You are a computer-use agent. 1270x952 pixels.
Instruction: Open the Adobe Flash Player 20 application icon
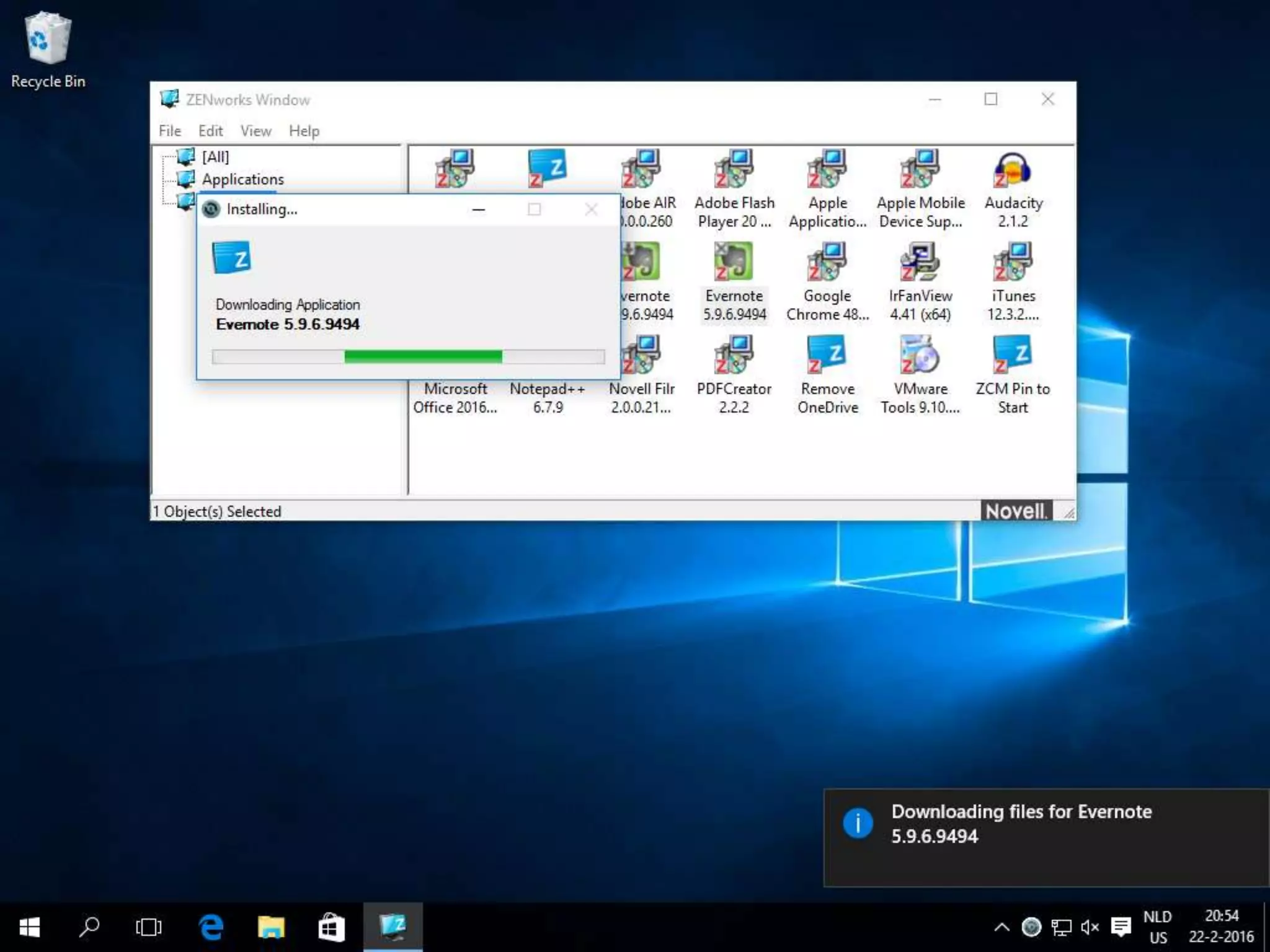[734, 169]
